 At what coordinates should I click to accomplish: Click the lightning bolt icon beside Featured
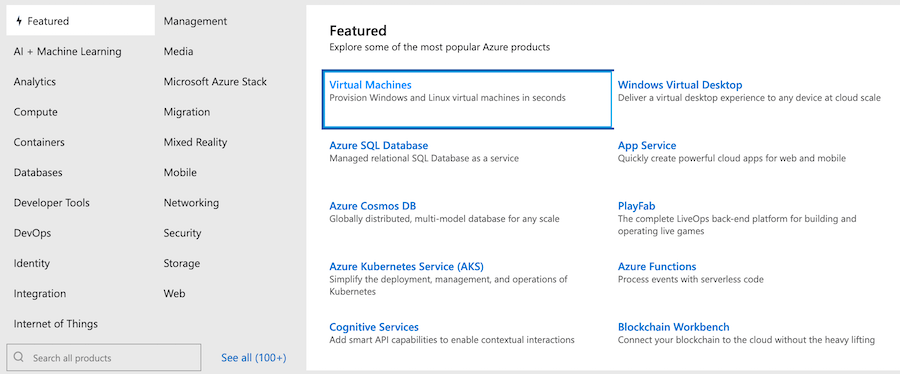pyautogui.click(x=20, y=21)
